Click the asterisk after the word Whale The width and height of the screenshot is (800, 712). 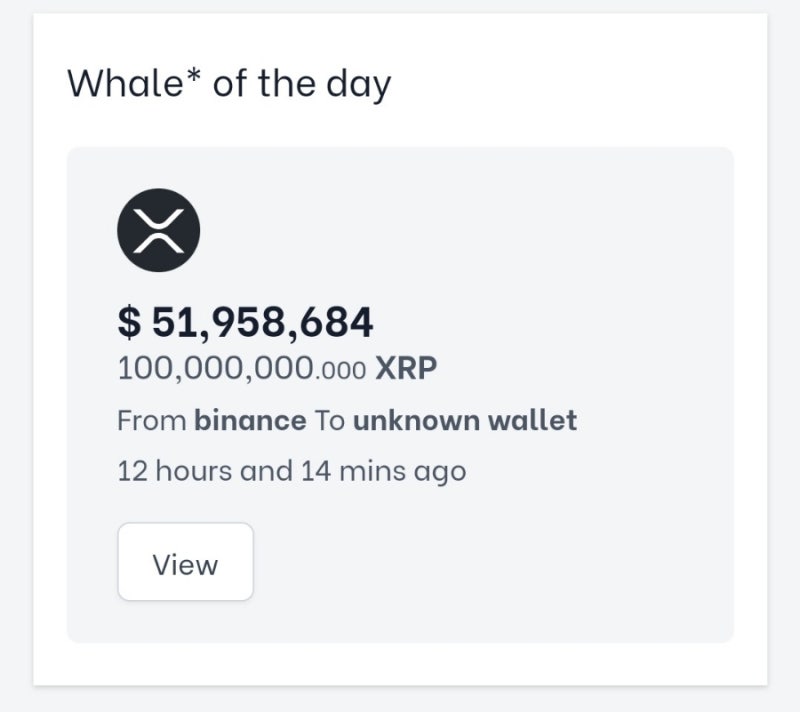point(193,78)
